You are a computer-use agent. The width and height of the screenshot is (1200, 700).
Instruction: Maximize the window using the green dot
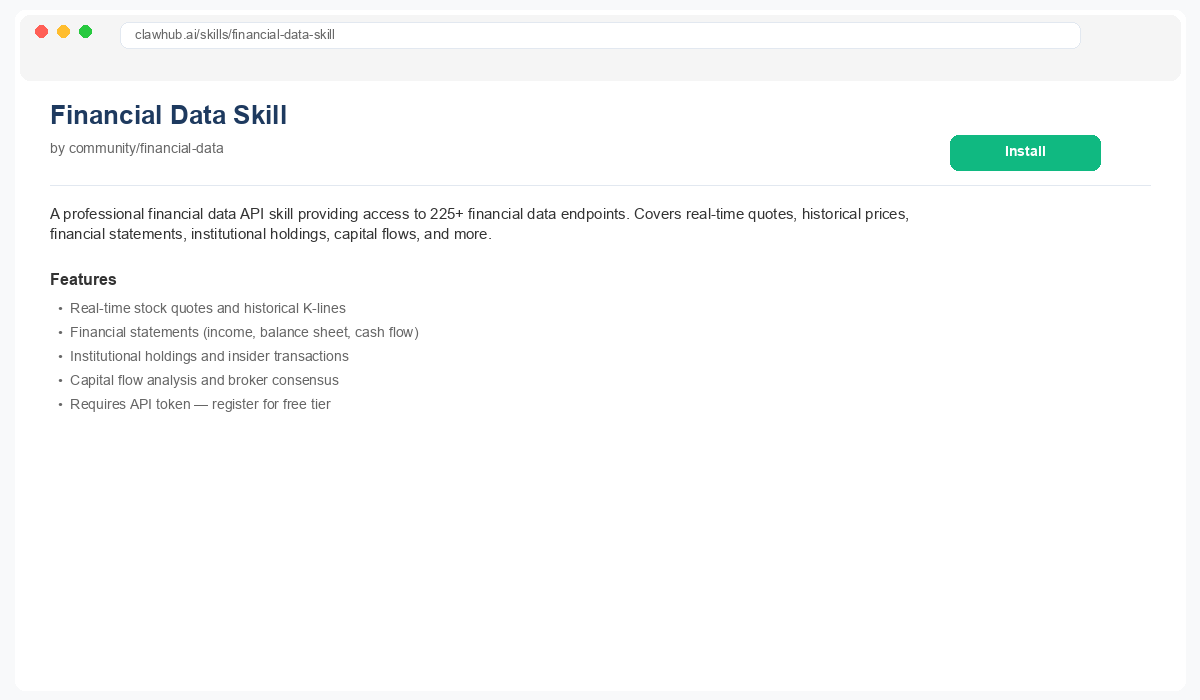(85, 32)
